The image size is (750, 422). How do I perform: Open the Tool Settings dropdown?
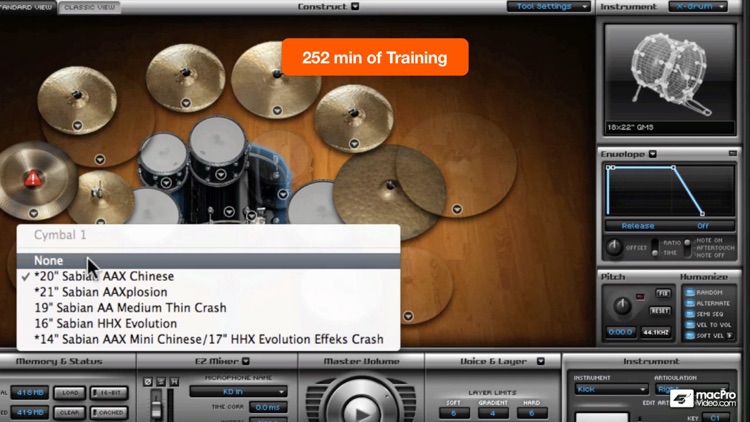(549, 7)
